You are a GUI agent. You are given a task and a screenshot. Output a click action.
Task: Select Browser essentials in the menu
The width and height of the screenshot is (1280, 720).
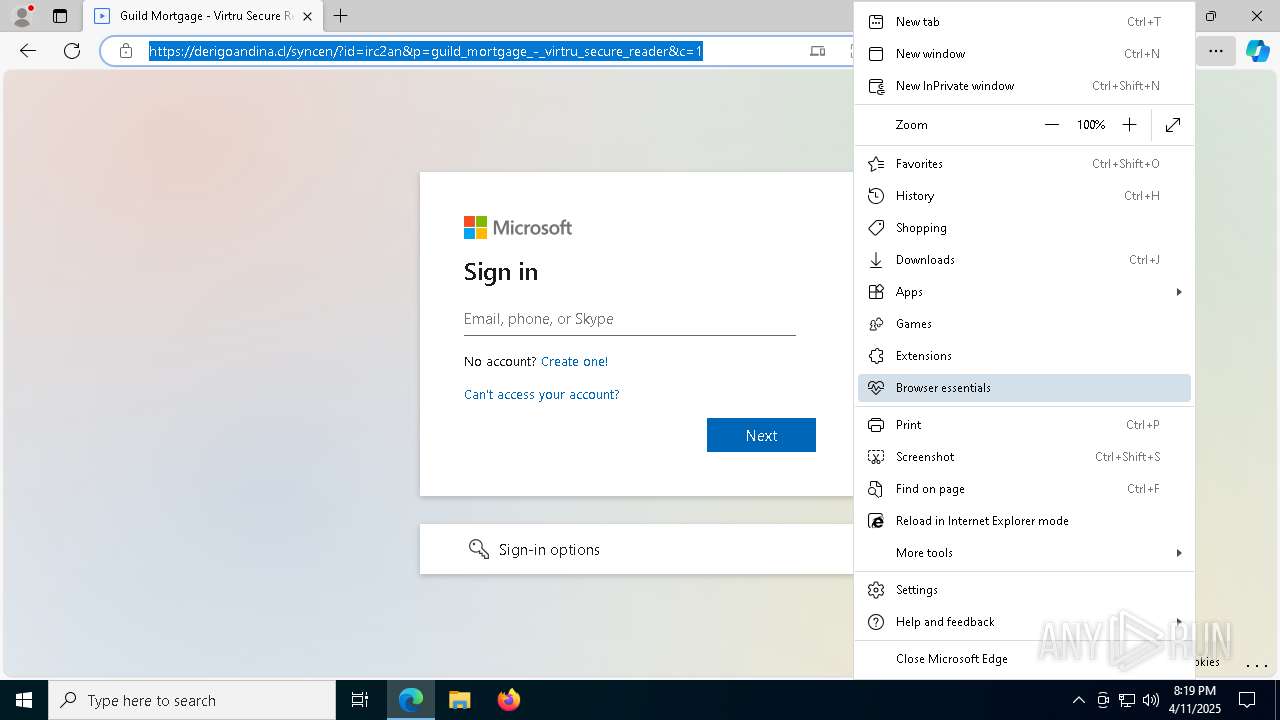(x=1024, y=388)
